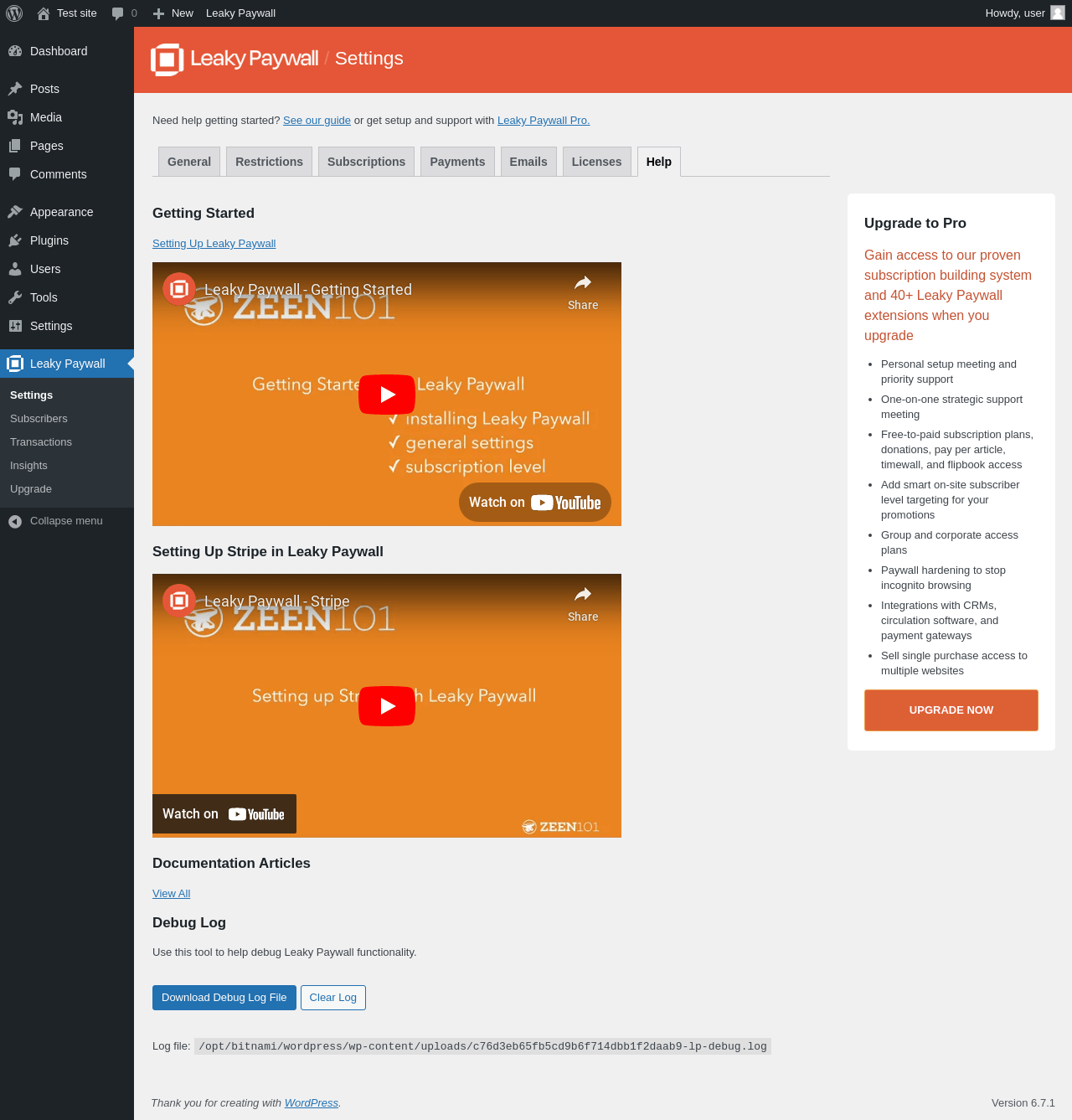
Task: Click the WordPress link in the footer
Action: [312, 1103]
